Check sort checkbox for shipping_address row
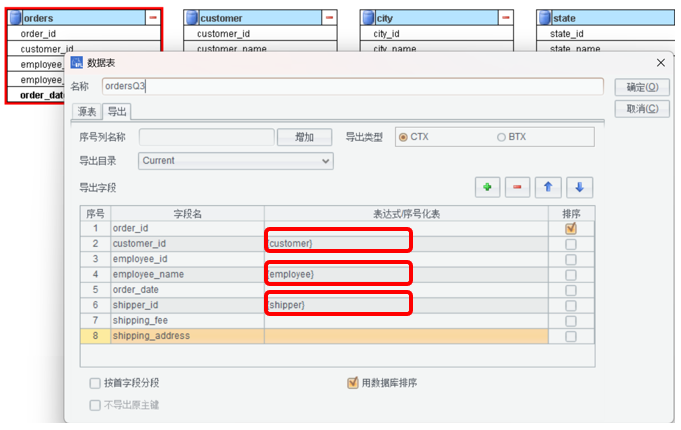681x430 pixels. (571, 337)
